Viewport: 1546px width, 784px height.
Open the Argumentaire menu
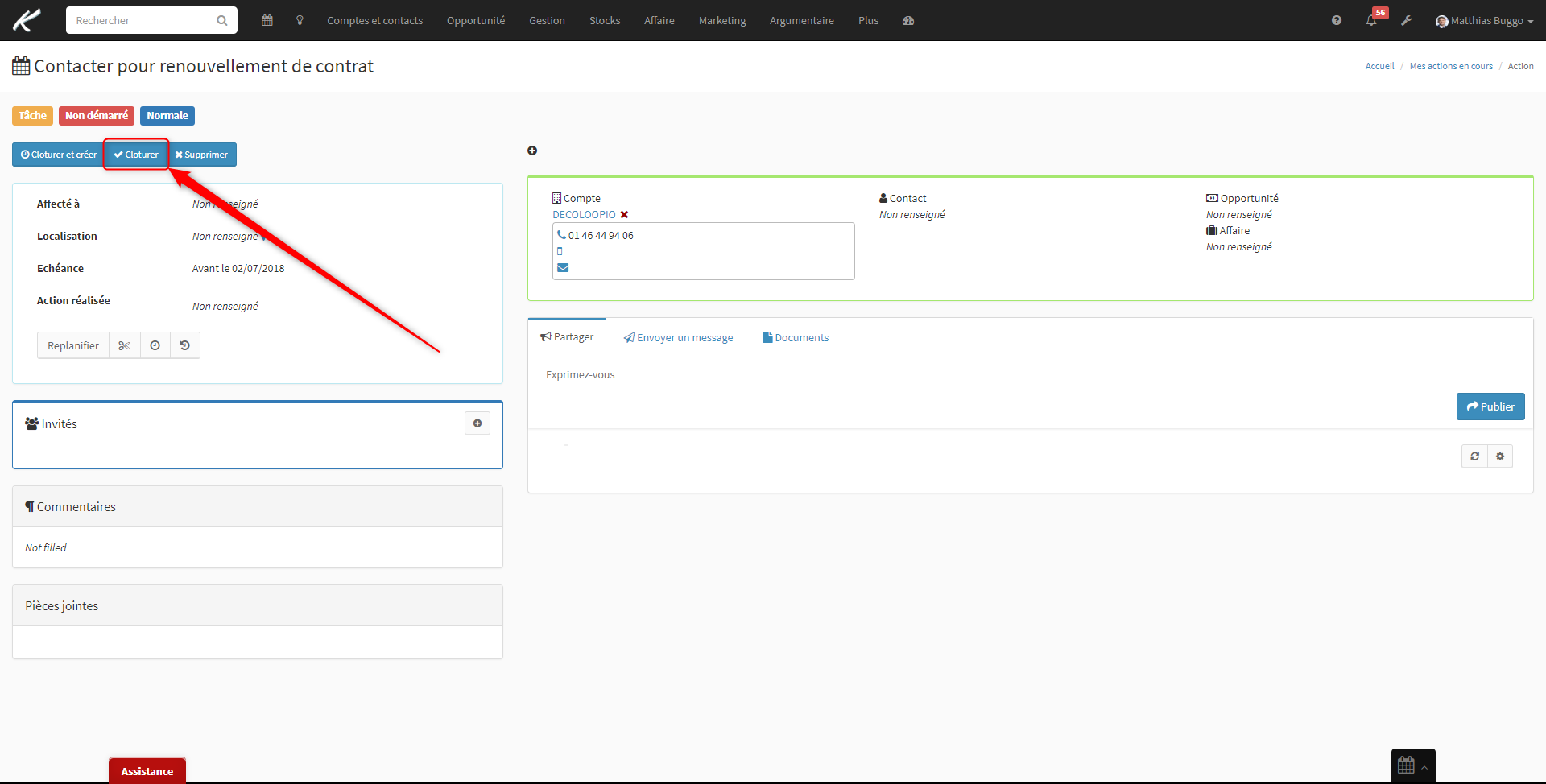click(x=802, y=20)
